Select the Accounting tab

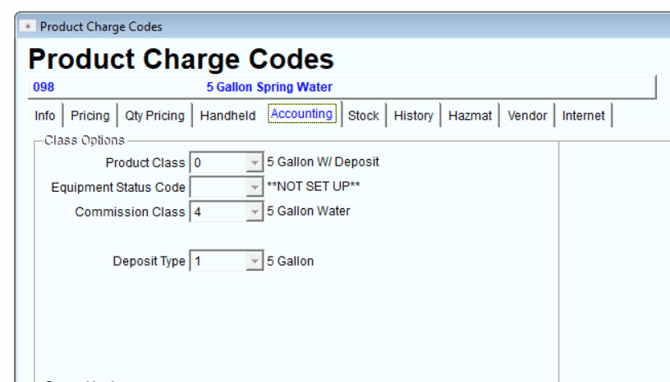302,114
